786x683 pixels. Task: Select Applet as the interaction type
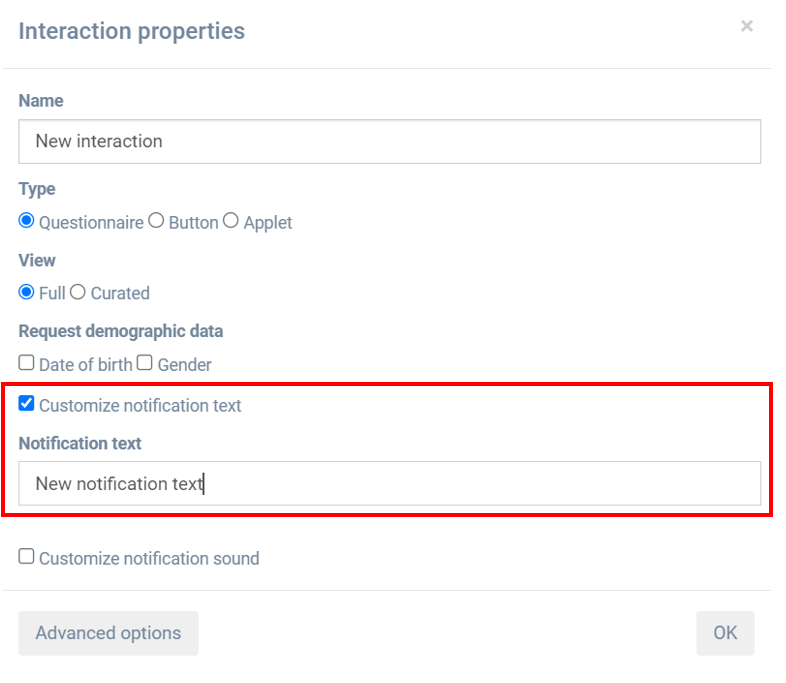coord(231,221)
